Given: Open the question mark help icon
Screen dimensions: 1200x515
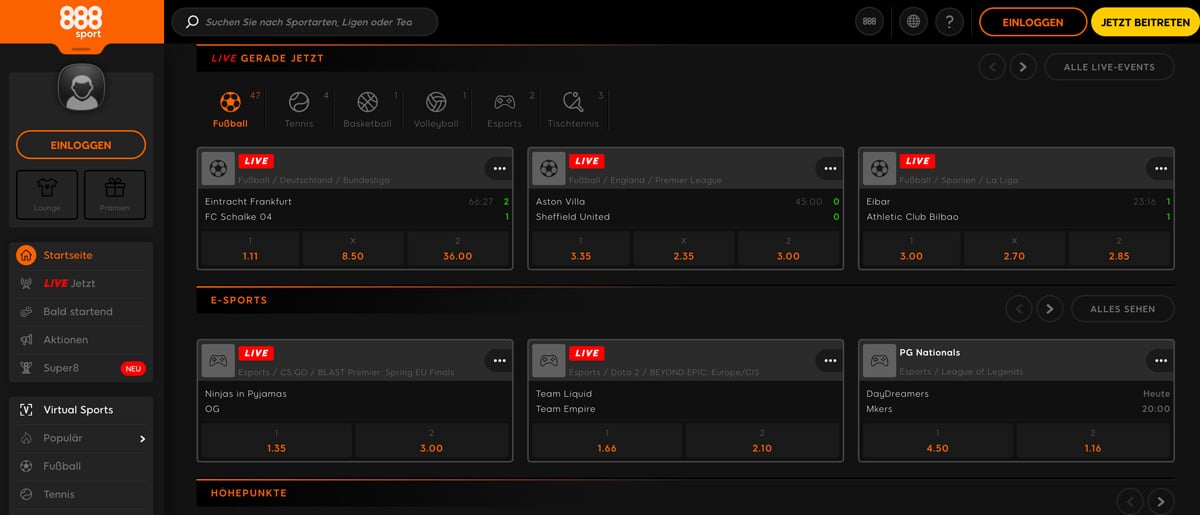Looking at the screenshot, I should click(950, 21).
